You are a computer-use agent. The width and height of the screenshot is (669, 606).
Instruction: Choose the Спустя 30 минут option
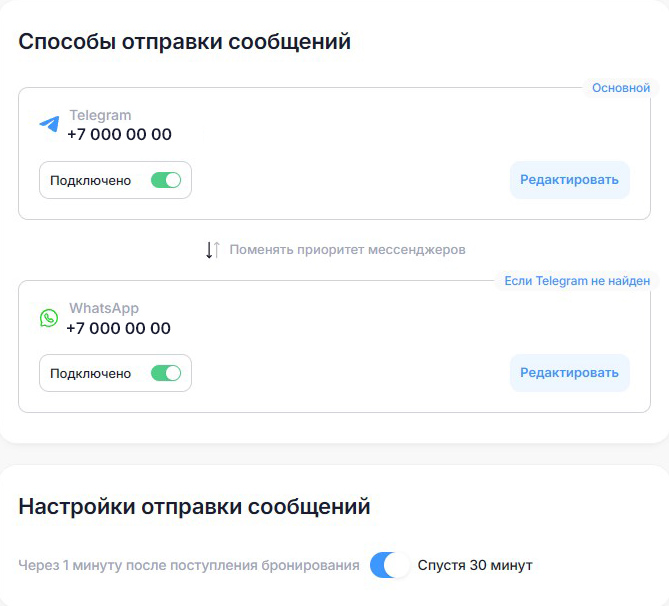pyautogui.click(x=475, y=565)
